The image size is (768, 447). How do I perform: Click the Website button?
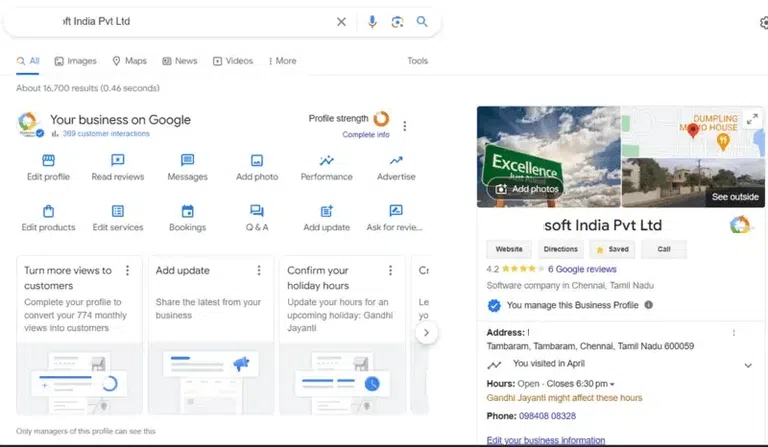509,249
